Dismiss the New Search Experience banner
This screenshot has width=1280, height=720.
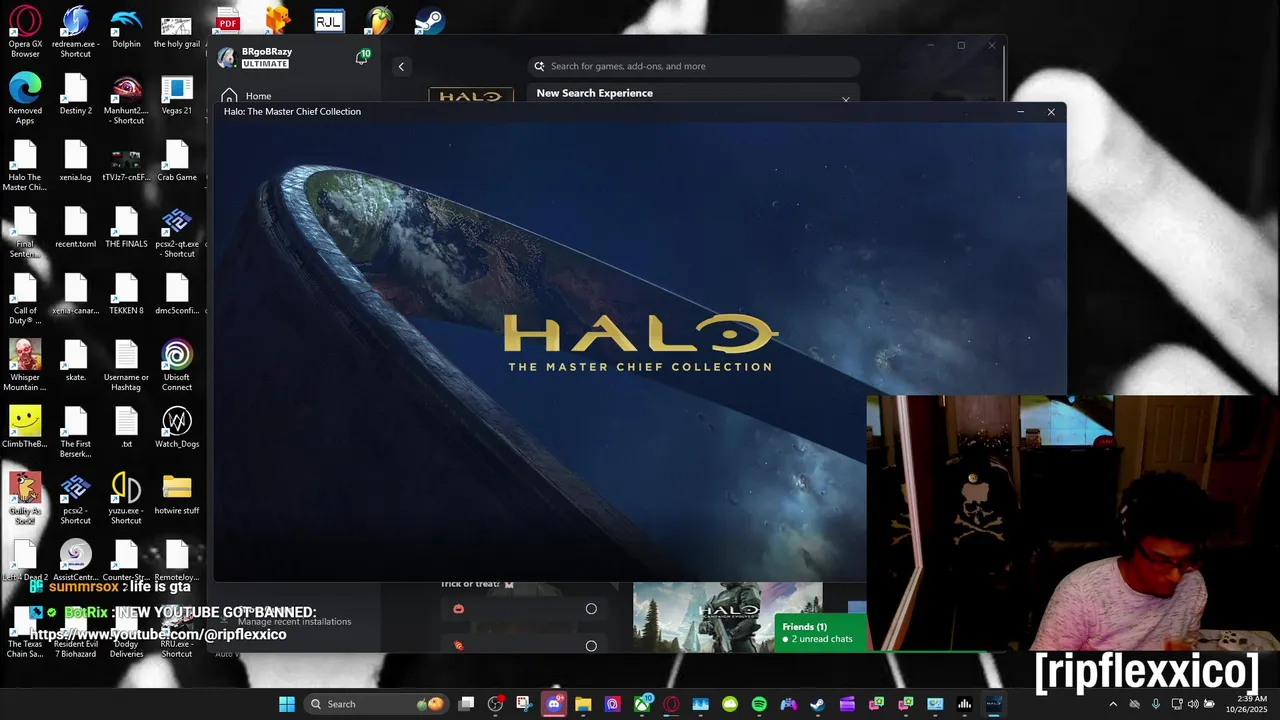[846, 99]
